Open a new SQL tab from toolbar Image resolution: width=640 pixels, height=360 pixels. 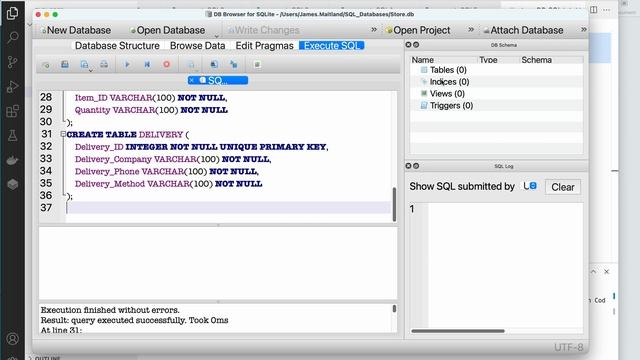coord(45,64)
